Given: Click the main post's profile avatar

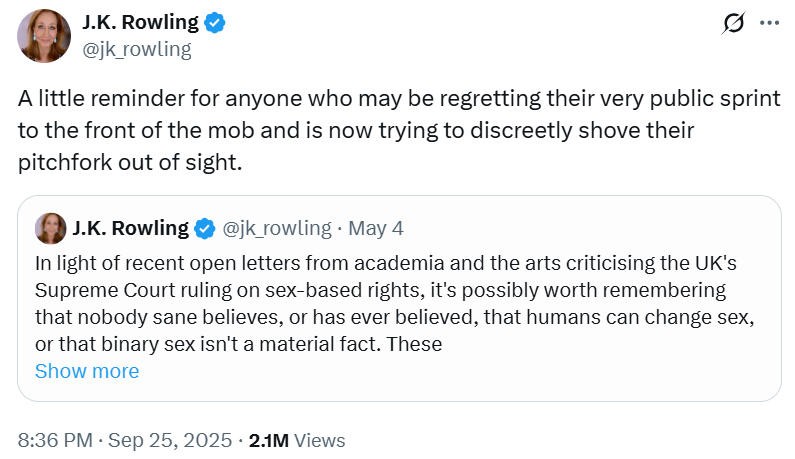Looking at the screenshot, I should pos(44,35).
